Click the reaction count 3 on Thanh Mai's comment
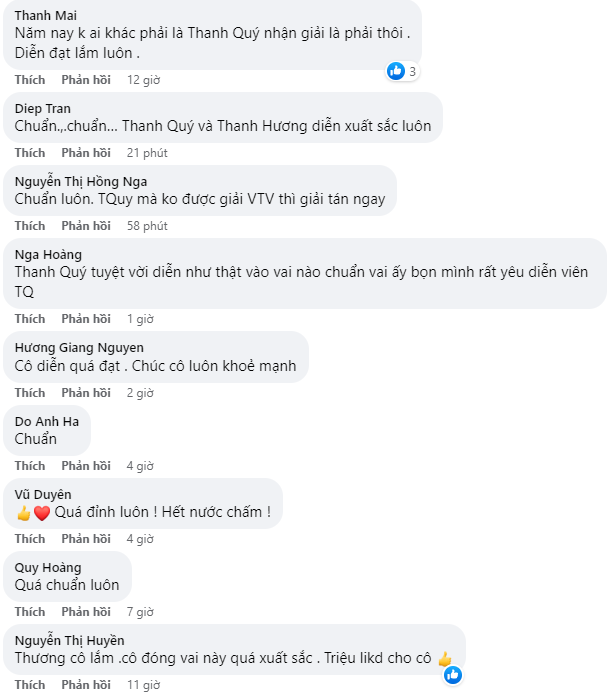The height and width of the screenshot is (697, 613). click(x=412, y=71)
